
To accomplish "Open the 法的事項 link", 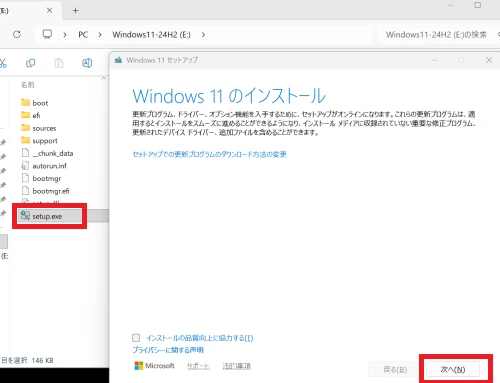I will tap(236, 366).
